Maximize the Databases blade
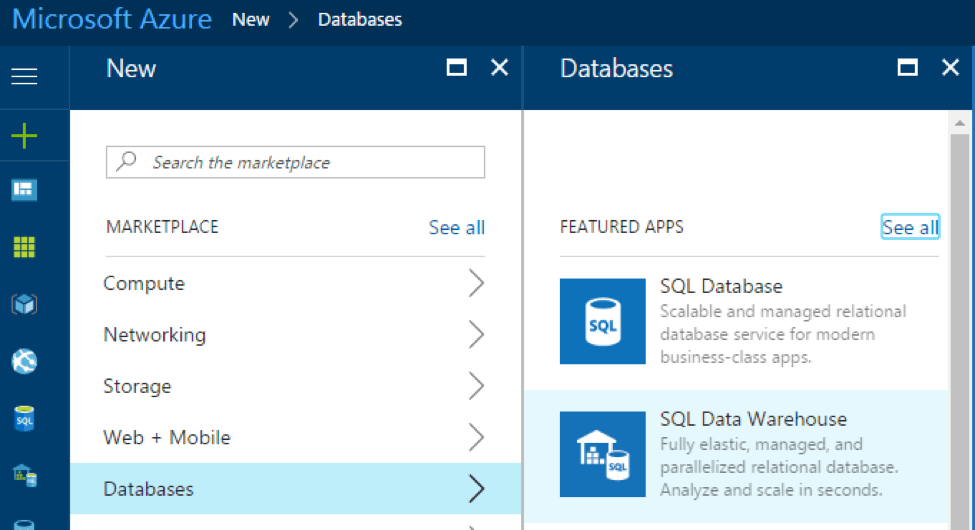Screen dimensions: 975x530 (x=907, y=67)
